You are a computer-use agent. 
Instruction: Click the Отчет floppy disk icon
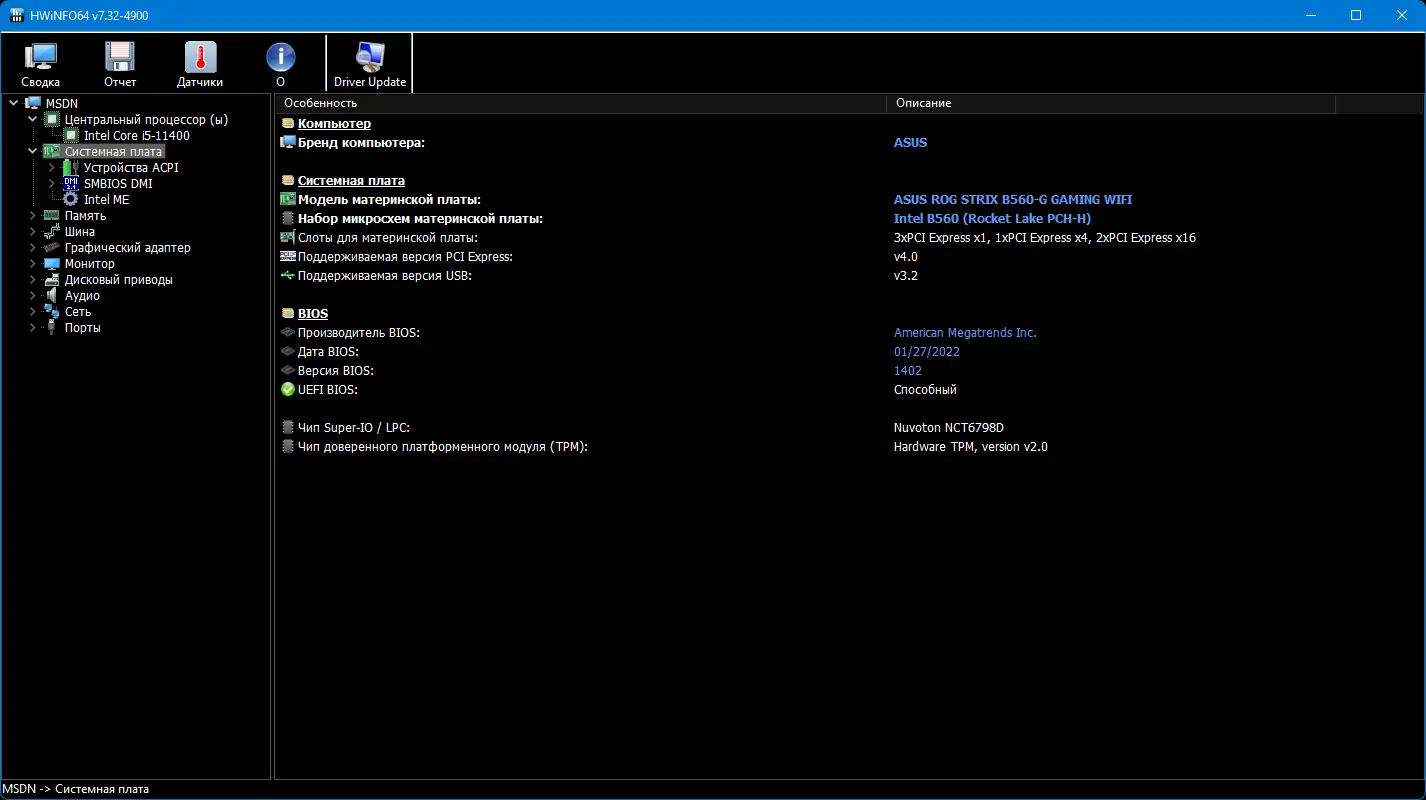[120, 56]
